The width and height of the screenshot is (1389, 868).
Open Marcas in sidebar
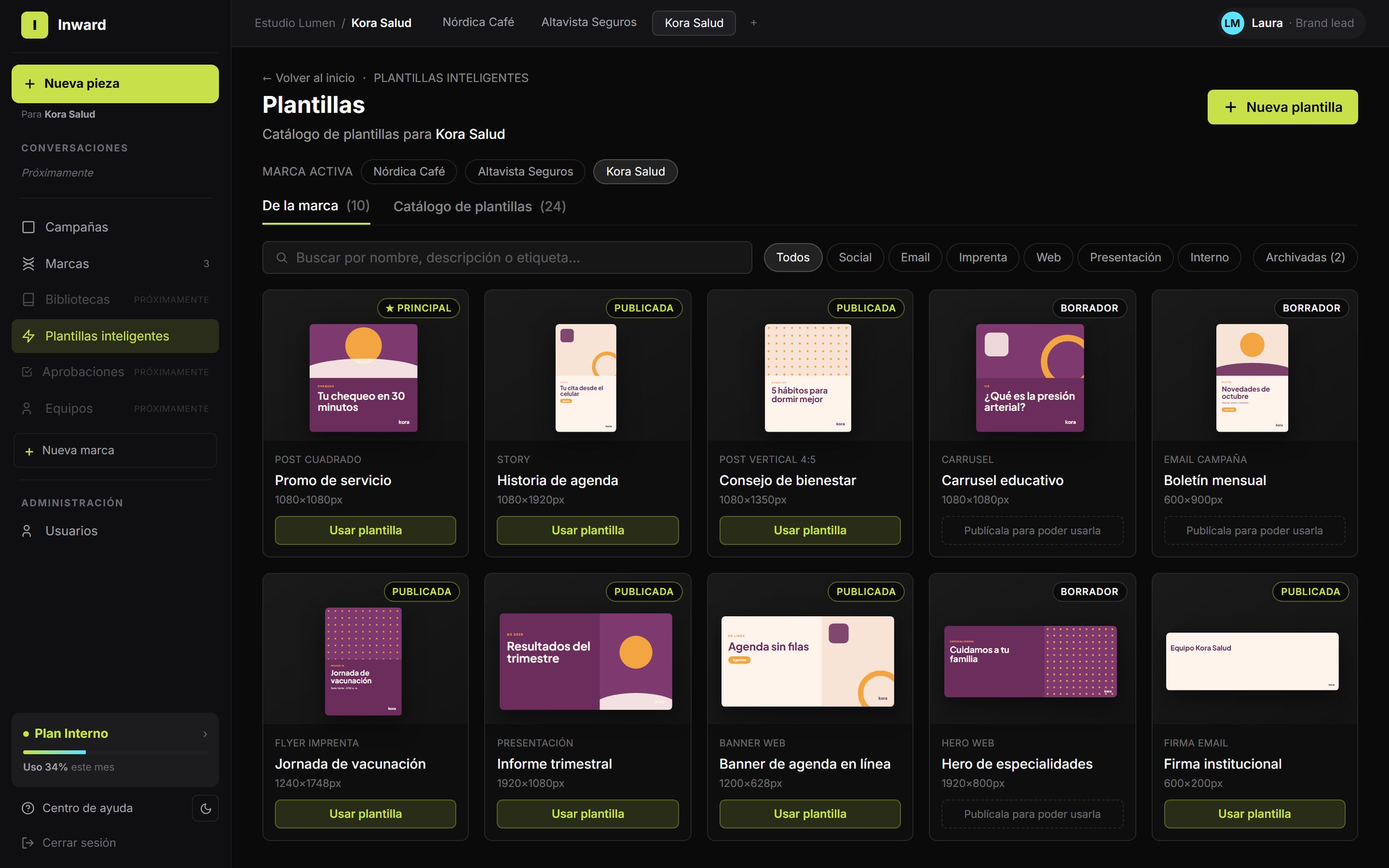pyautogui.click(x=115, y=263)
